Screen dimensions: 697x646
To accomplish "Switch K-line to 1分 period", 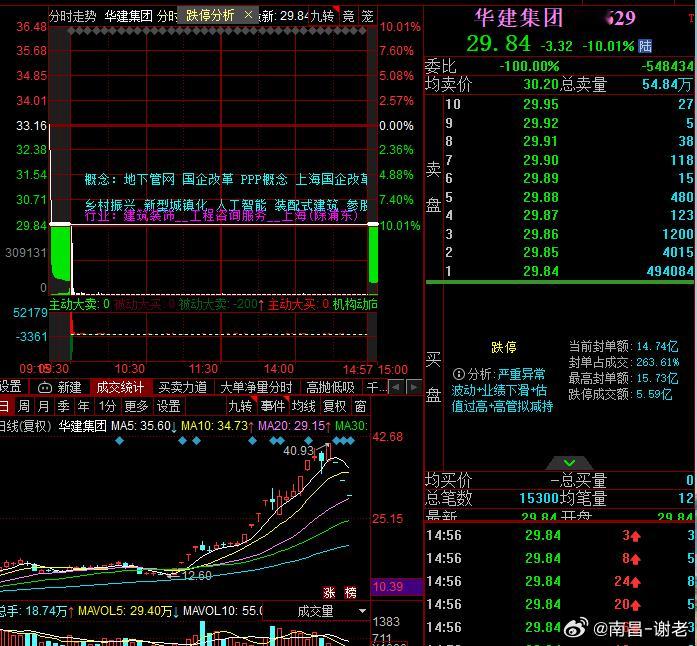I will tap(107, 406).
